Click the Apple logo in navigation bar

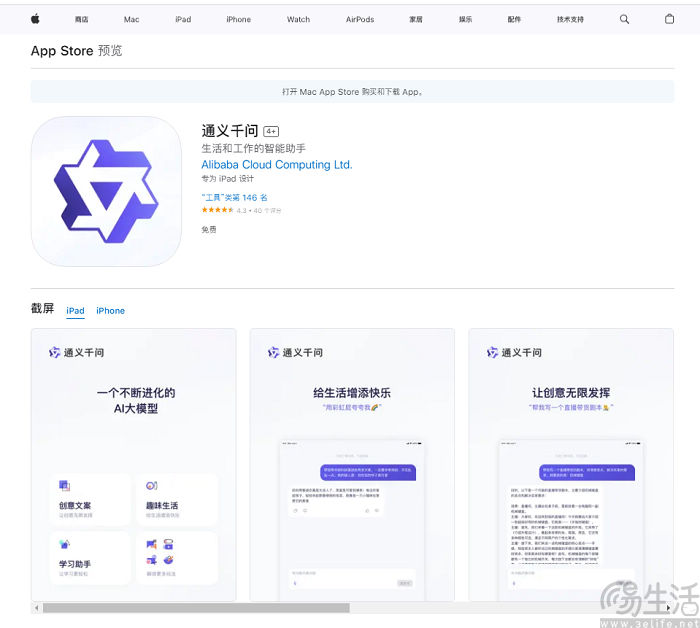35,19
